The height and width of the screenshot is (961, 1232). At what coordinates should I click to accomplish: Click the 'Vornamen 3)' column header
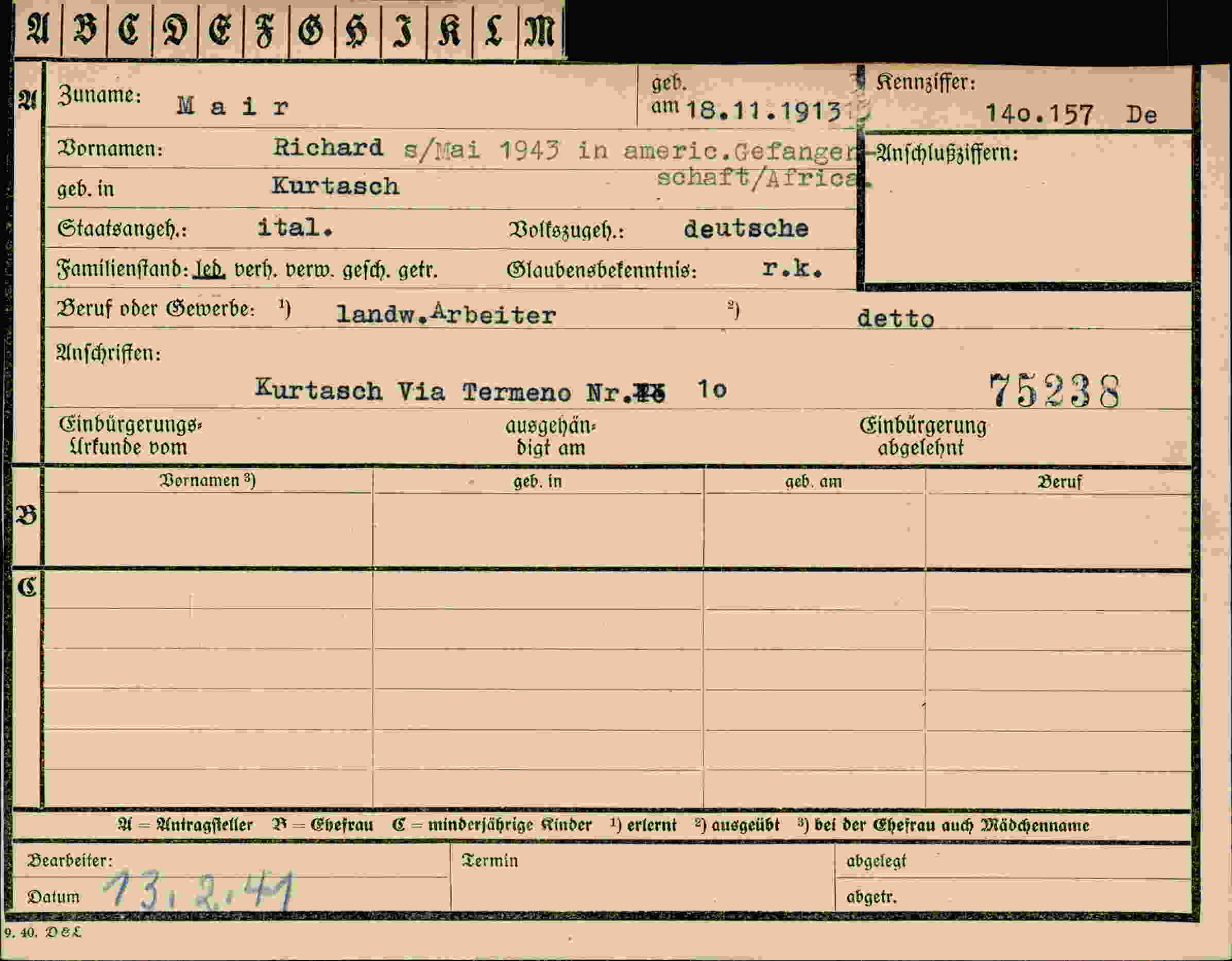(208, 480)
